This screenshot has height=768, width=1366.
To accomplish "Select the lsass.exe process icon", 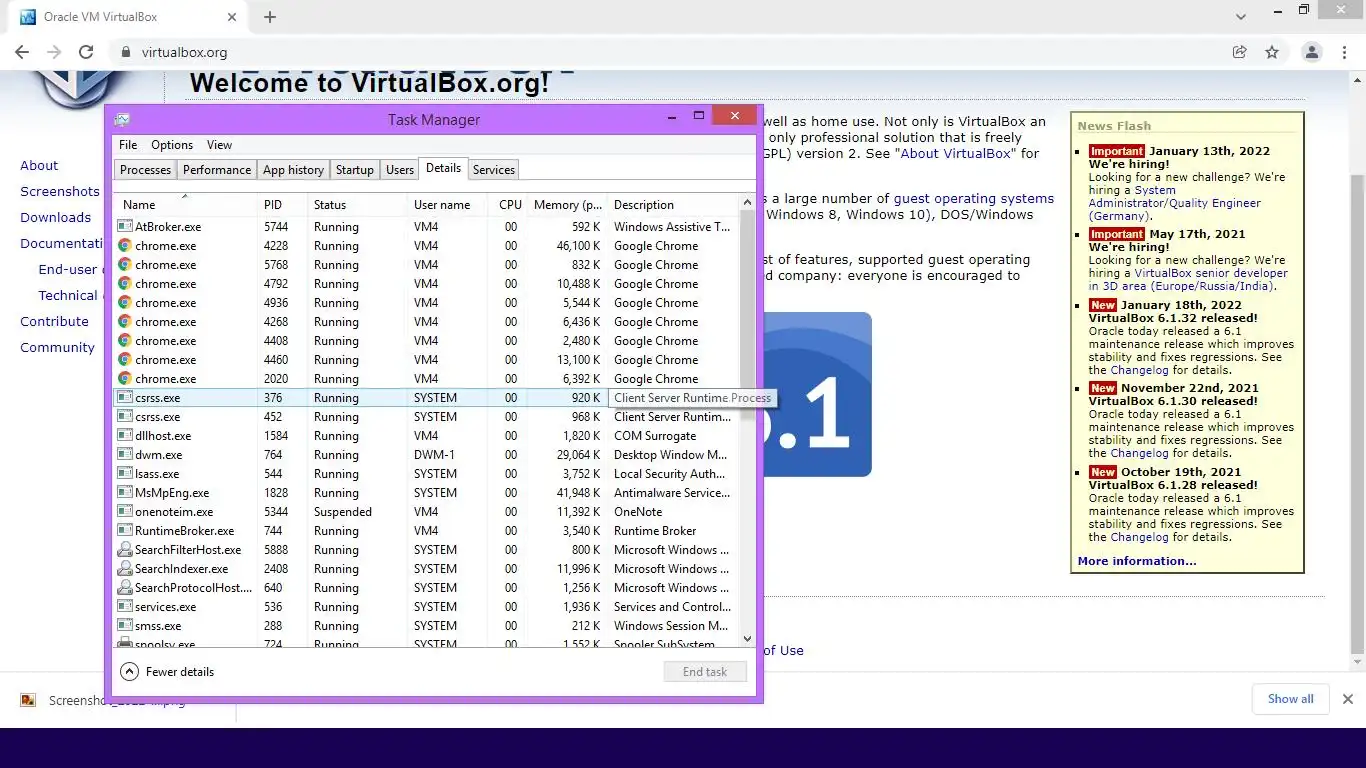I will (125, 474).
